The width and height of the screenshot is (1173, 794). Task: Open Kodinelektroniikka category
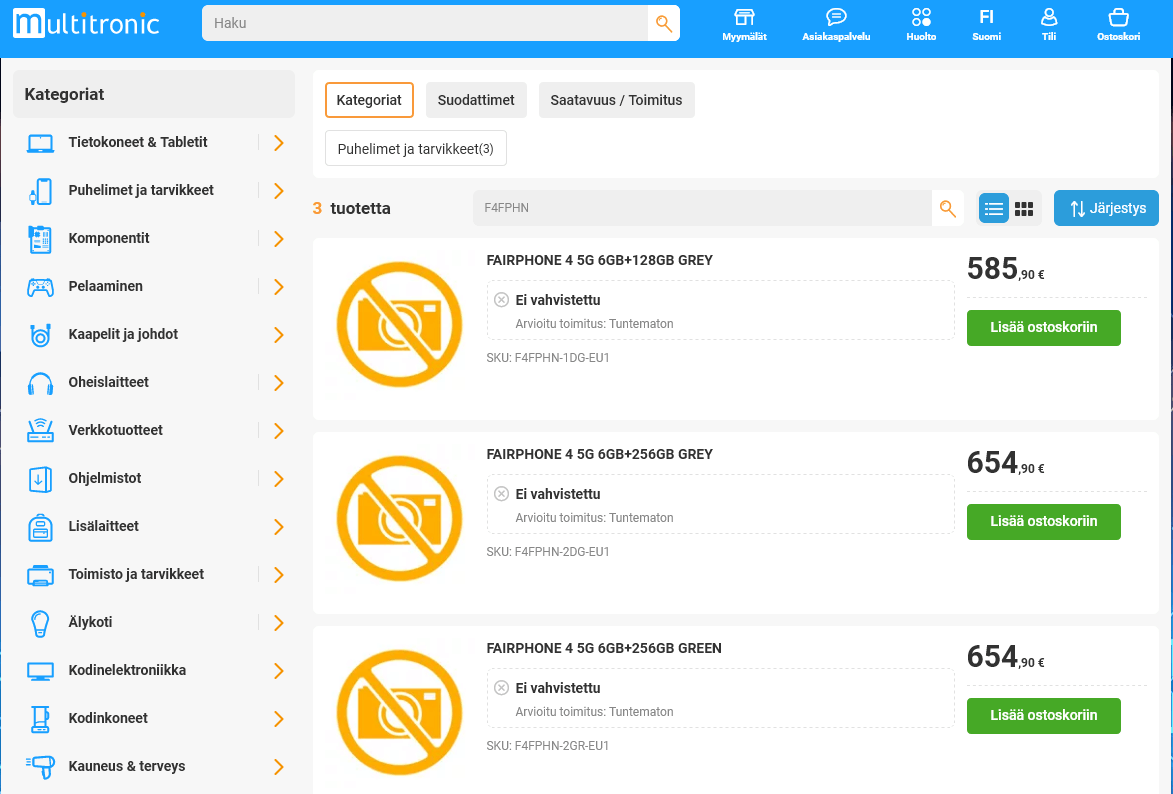(x=127, y=670)
